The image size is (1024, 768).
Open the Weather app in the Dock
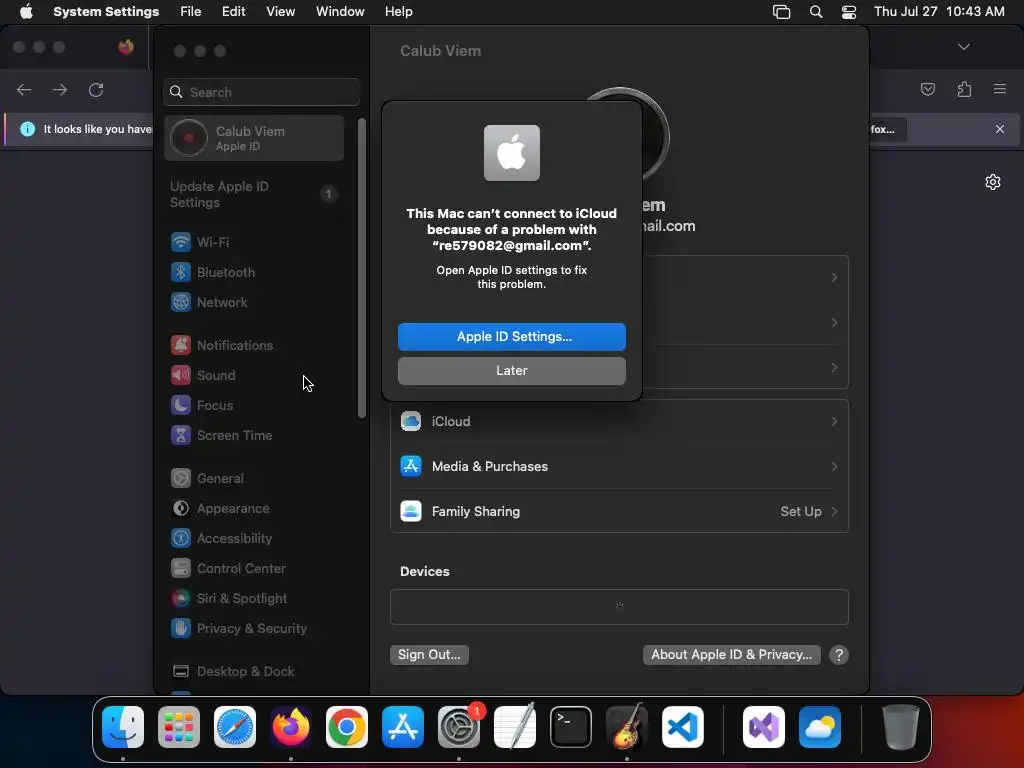tap(820, 727)
